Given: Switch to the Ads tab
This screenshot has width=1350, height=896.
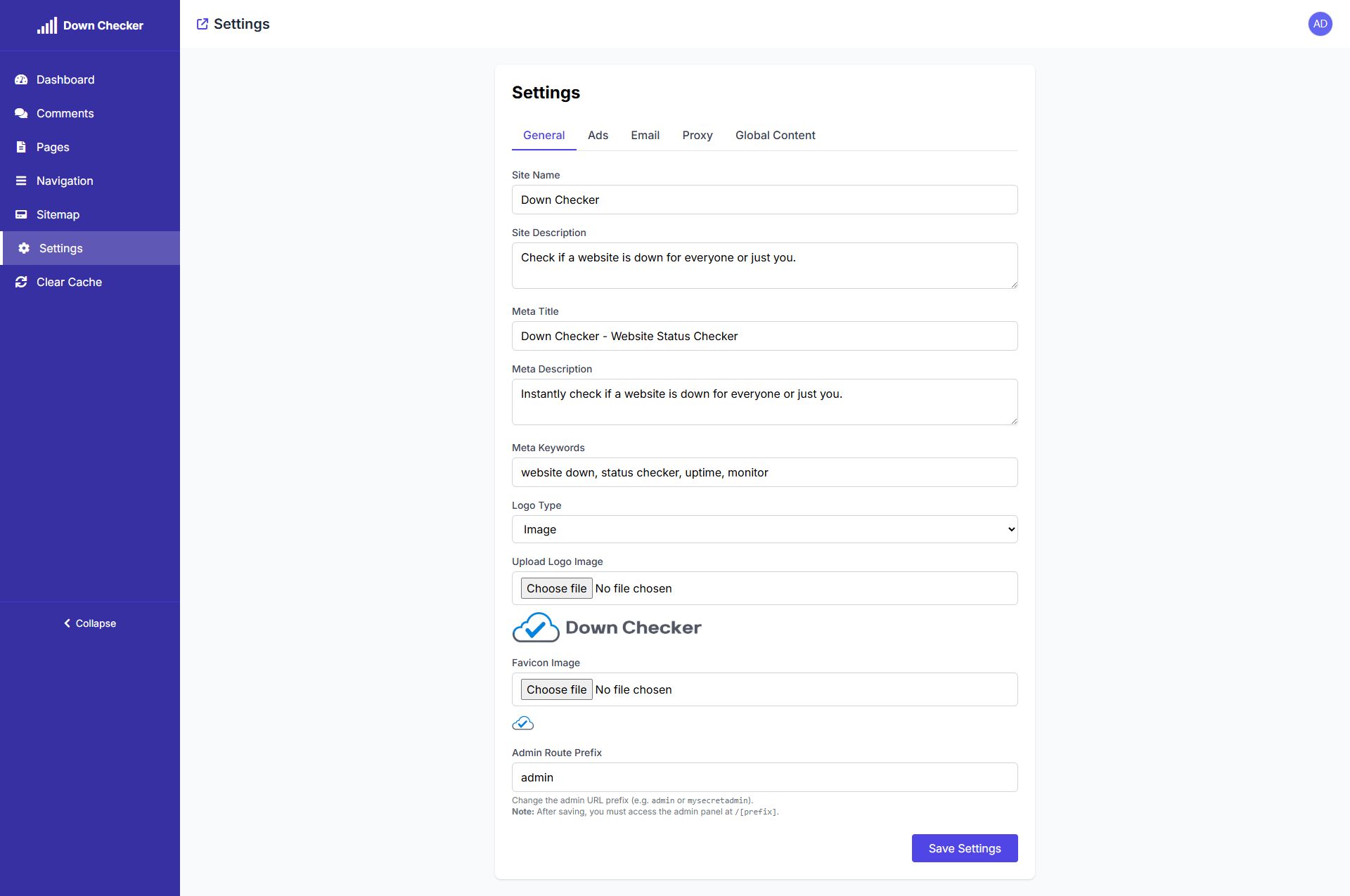Looking at the screenshot, I should pos(598,135).
